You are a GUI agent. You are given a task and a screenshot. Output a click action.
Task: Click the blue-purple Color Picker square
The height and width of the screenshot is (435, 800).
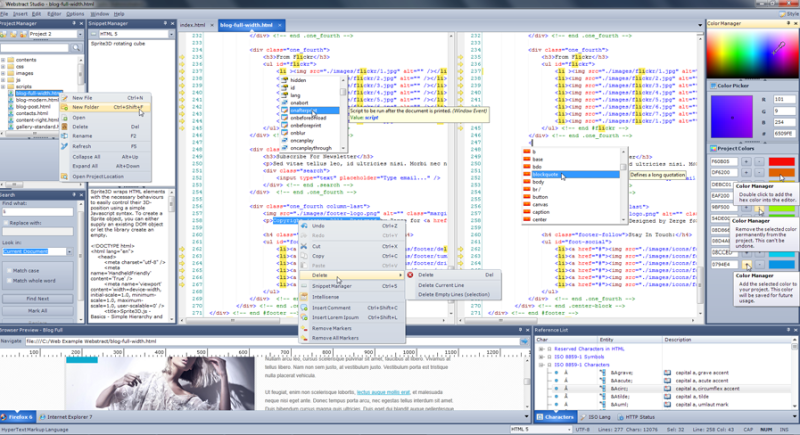click(732, 117)
